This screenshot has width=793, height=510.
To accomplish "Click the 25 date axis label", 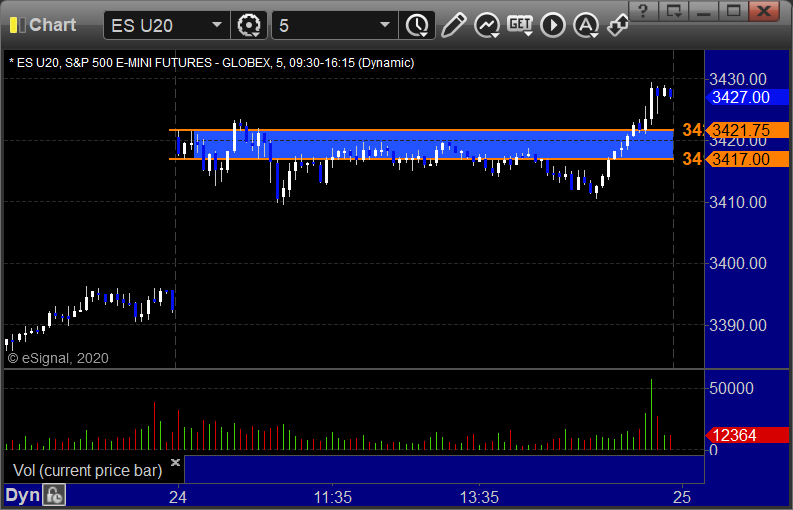I will (x=682, y=497).
